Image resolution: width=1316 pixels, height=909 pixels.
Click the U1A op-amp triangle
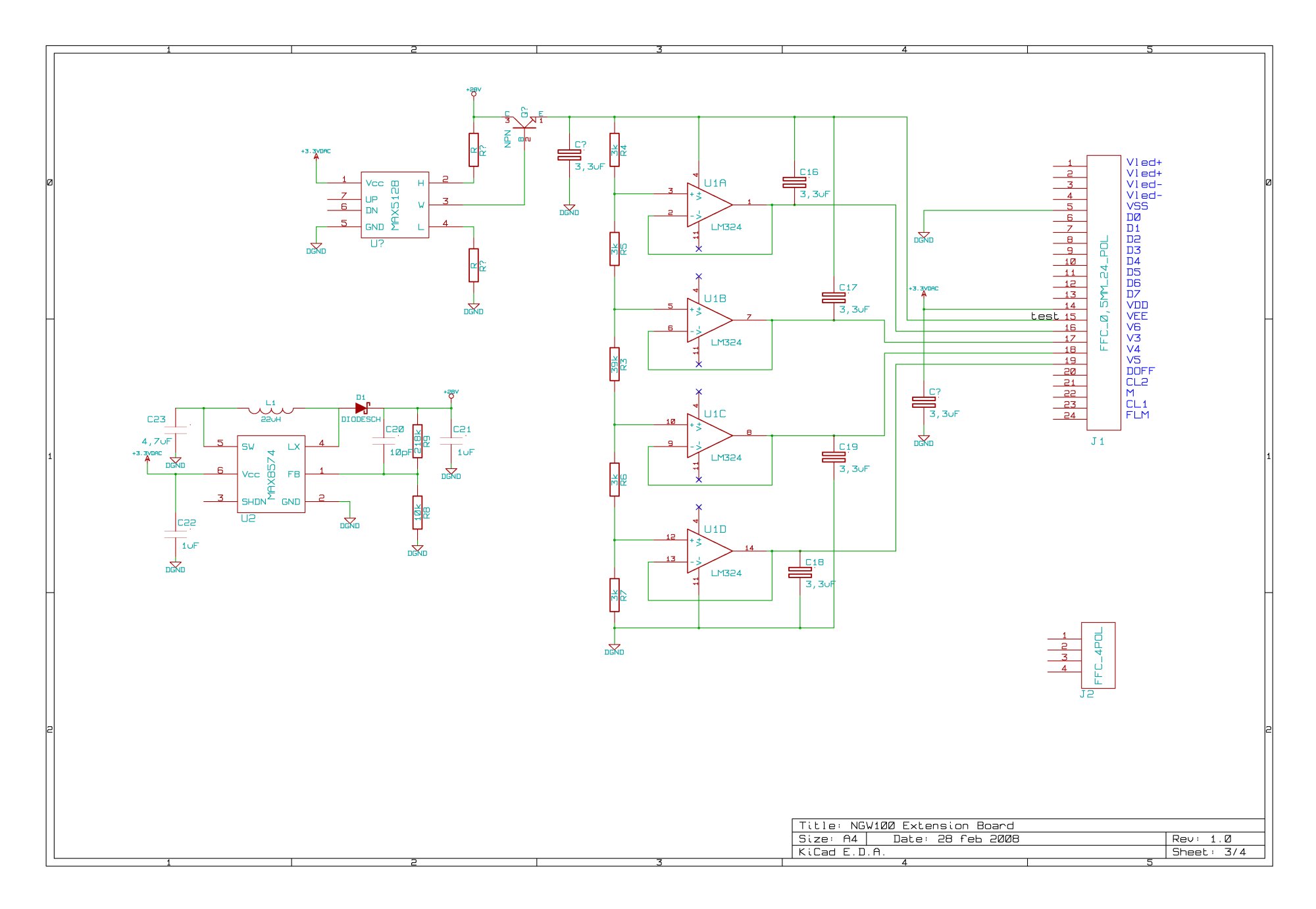click(x=709, y=205)
